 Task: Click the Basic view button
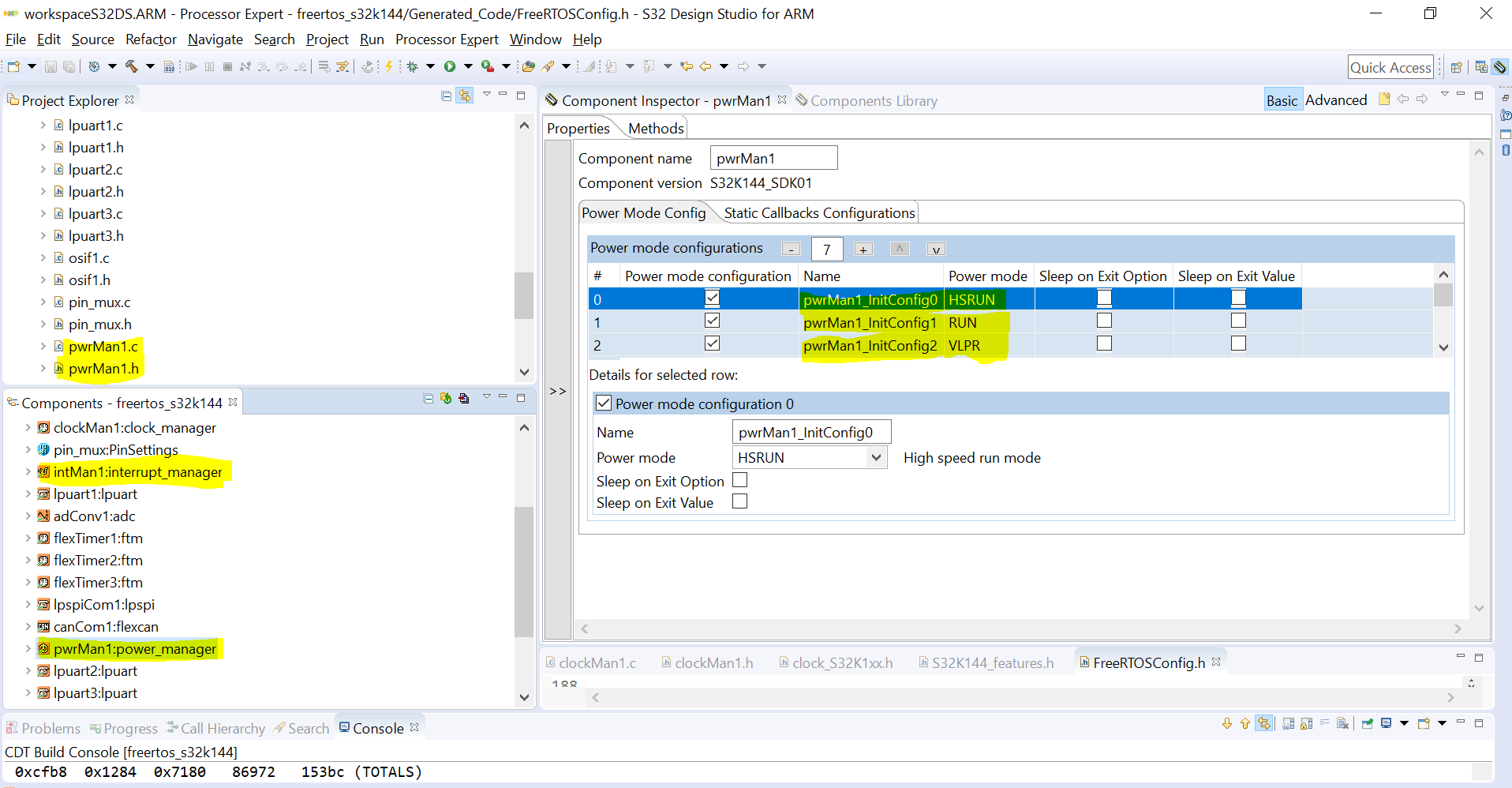(1282, 100)
